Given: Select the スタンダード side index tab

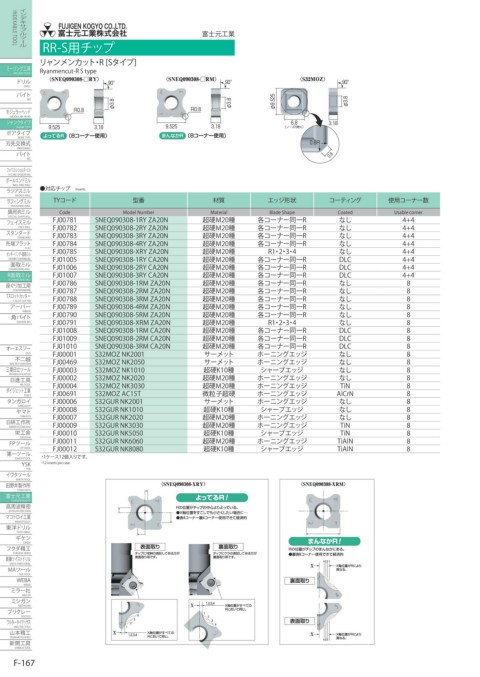Looking at the screenshot, I should pyautogui.click(x=16, y=234).
